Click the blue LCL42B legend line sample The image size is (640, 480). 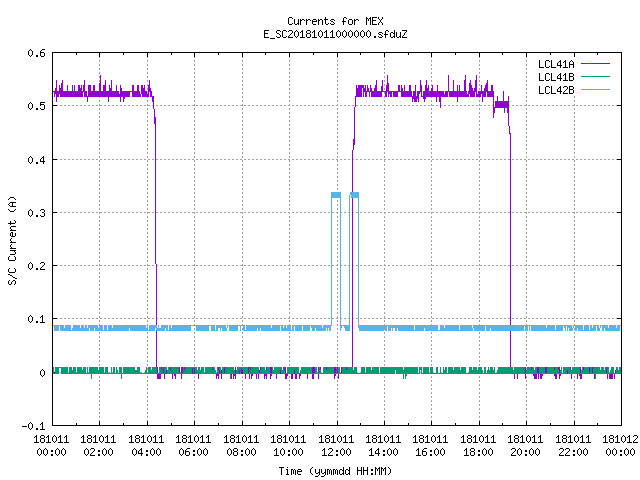[595, 89]
